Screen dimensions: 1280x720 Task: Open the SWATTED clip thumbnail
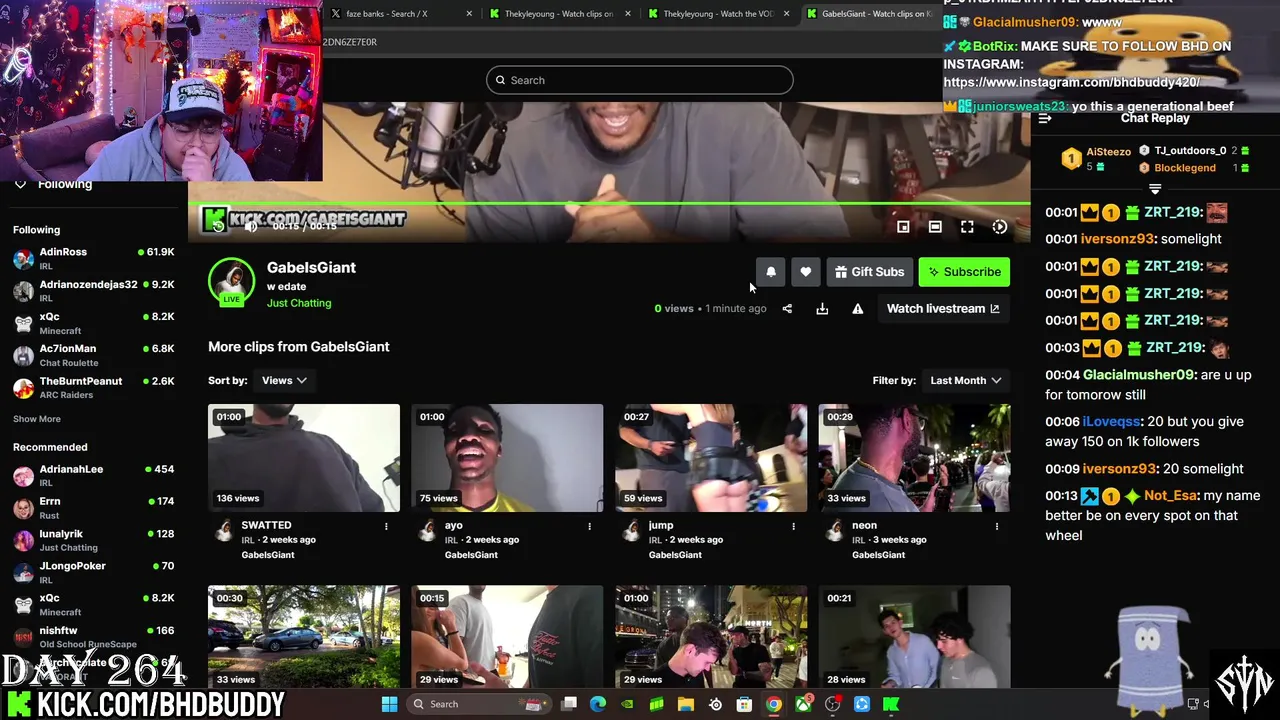(304, 458)
